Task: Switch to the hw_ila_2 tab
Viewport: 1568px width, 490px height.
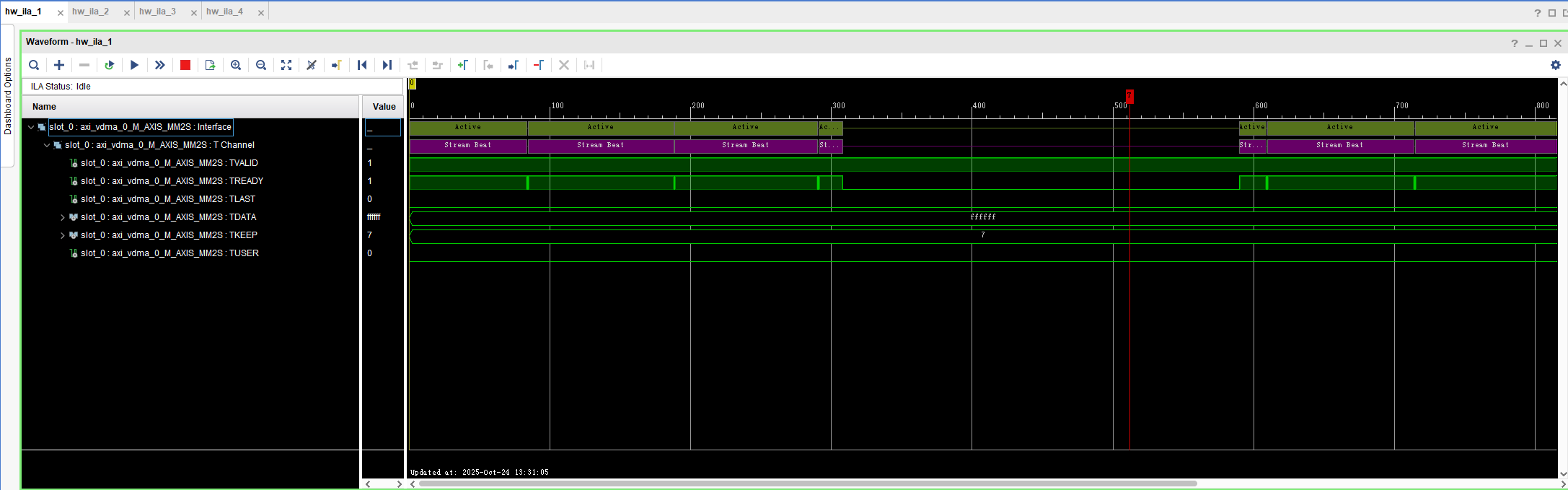Action: (91, 12)
